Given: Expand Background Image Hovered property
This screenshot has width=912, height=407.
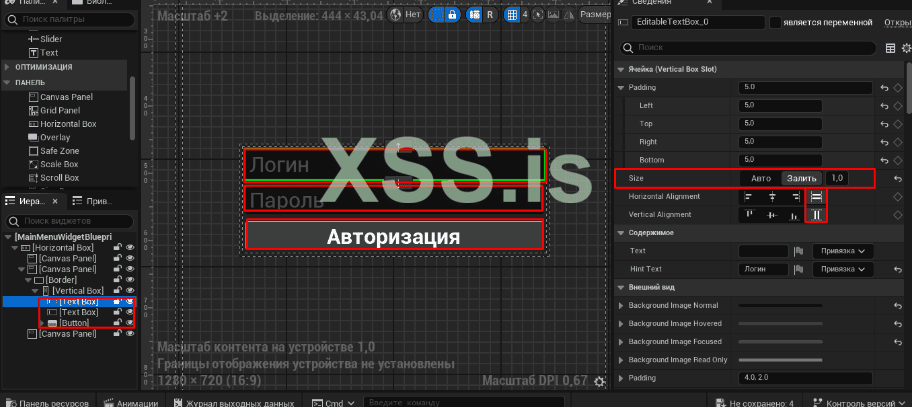Looking at the screenshot, I should click(622, 324).
